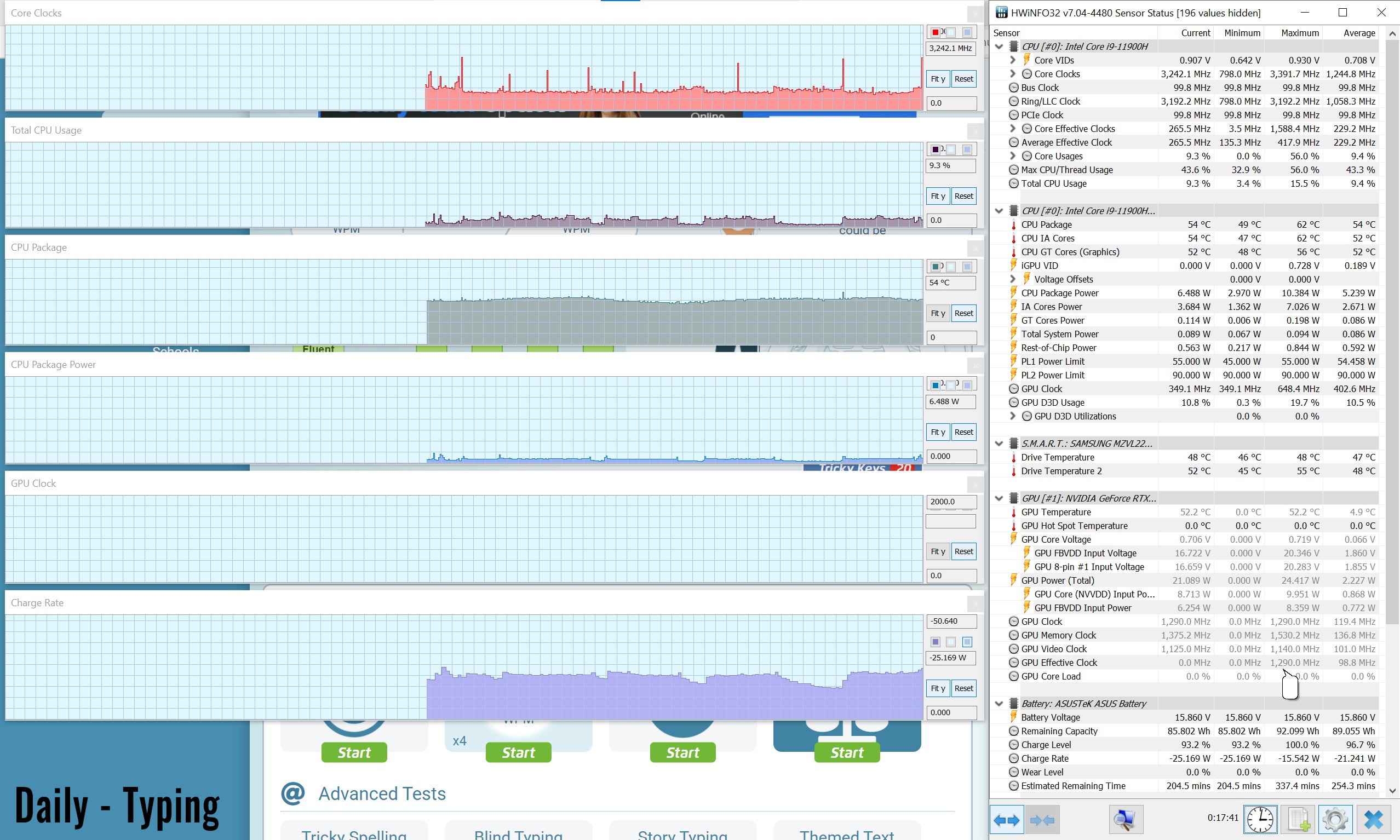Click the collapse columns arrows icon
Viewport: 1400px width, 840px height.
1042,820
